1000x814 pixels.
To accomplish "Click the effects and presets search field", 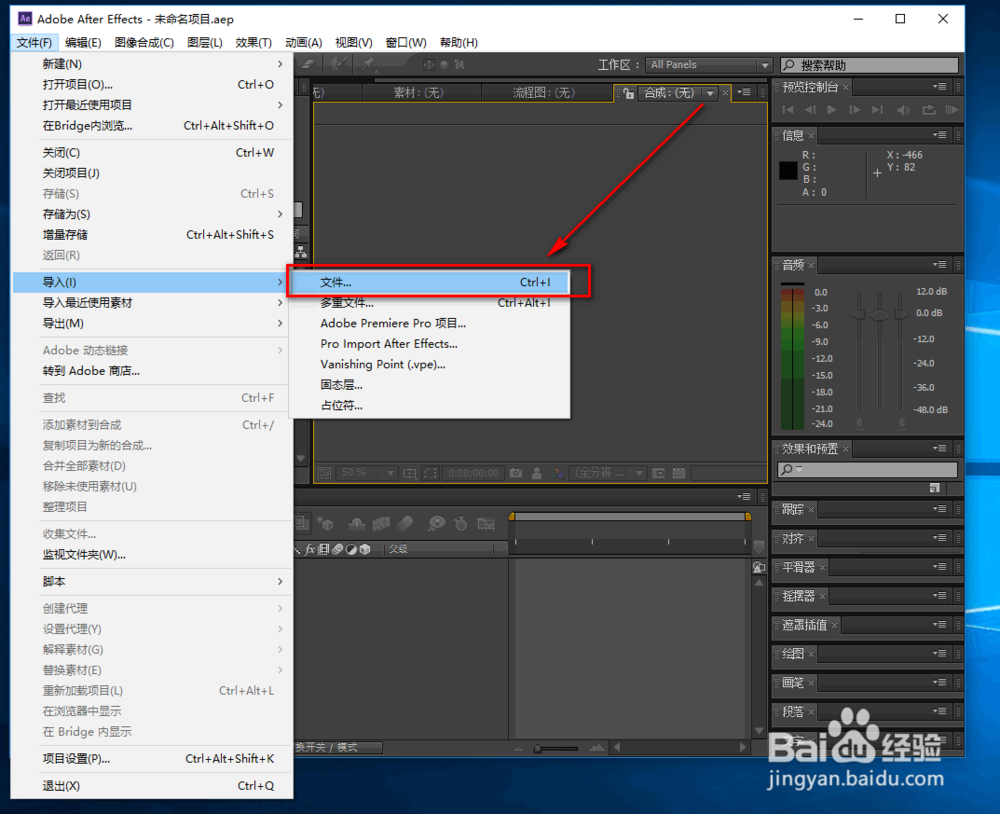I will click(x=867, y=470).
